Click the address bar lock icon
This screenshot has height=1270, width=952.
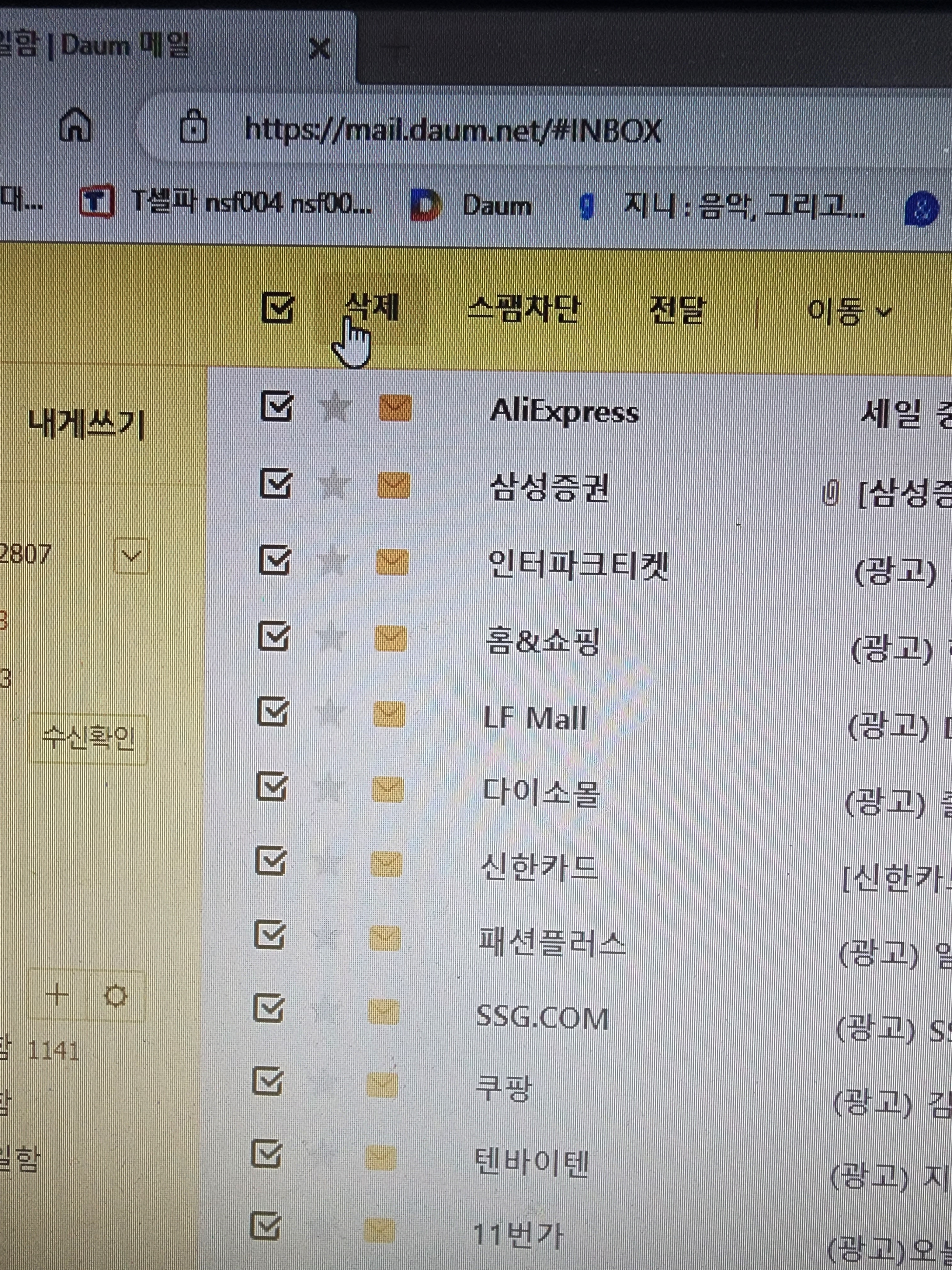tap(193, 127)
